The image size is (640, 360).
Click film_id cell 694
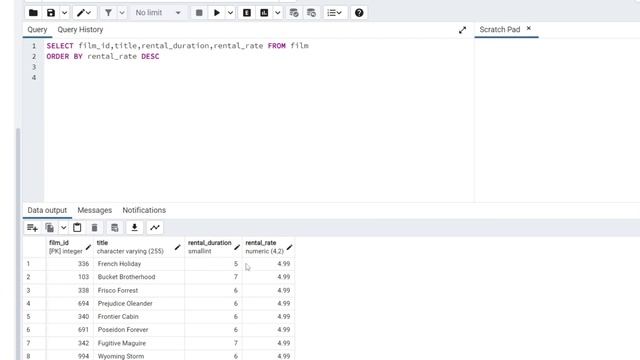70,303
